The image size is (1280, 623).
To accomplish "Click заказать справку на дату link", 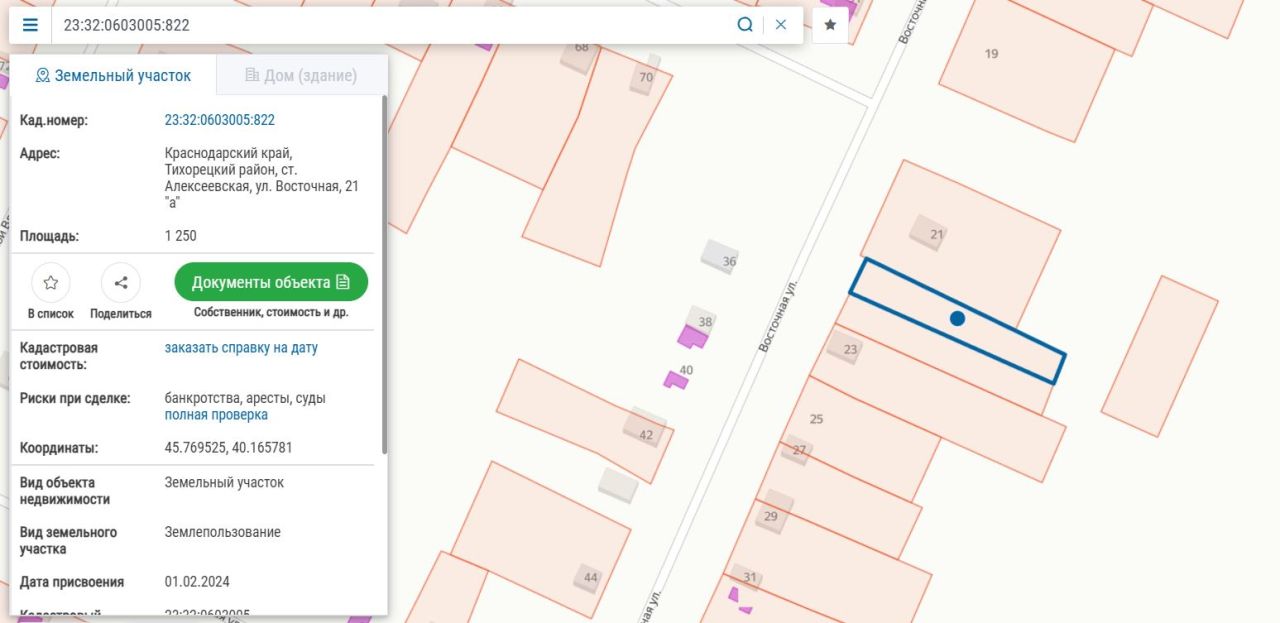I will pos(241,348).
